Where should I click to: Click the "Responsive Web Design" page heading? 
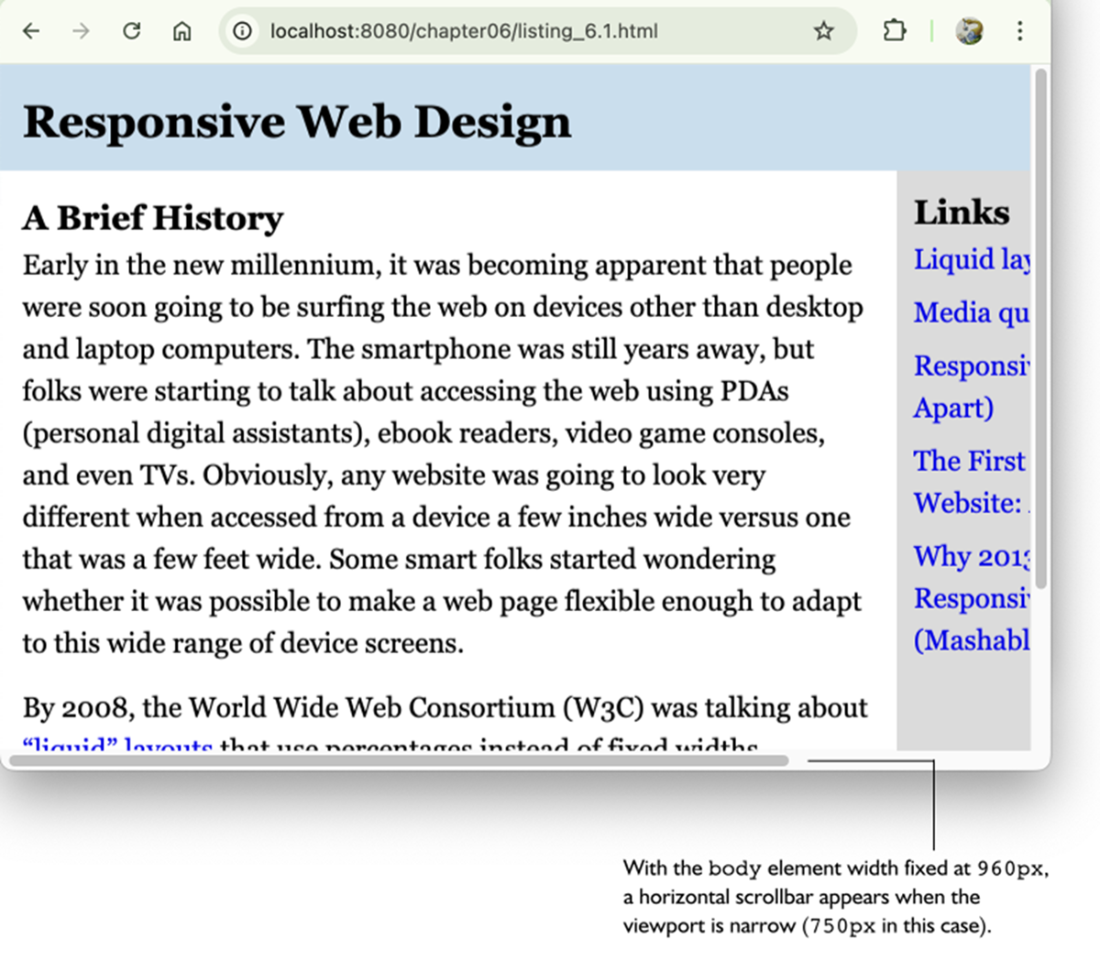(297, 122)
